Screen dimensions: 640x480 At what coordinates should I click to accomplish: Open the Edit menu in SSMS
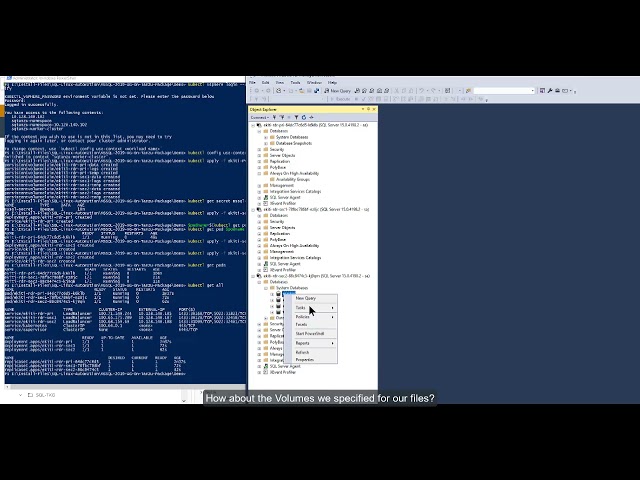[x=266, y=82]
